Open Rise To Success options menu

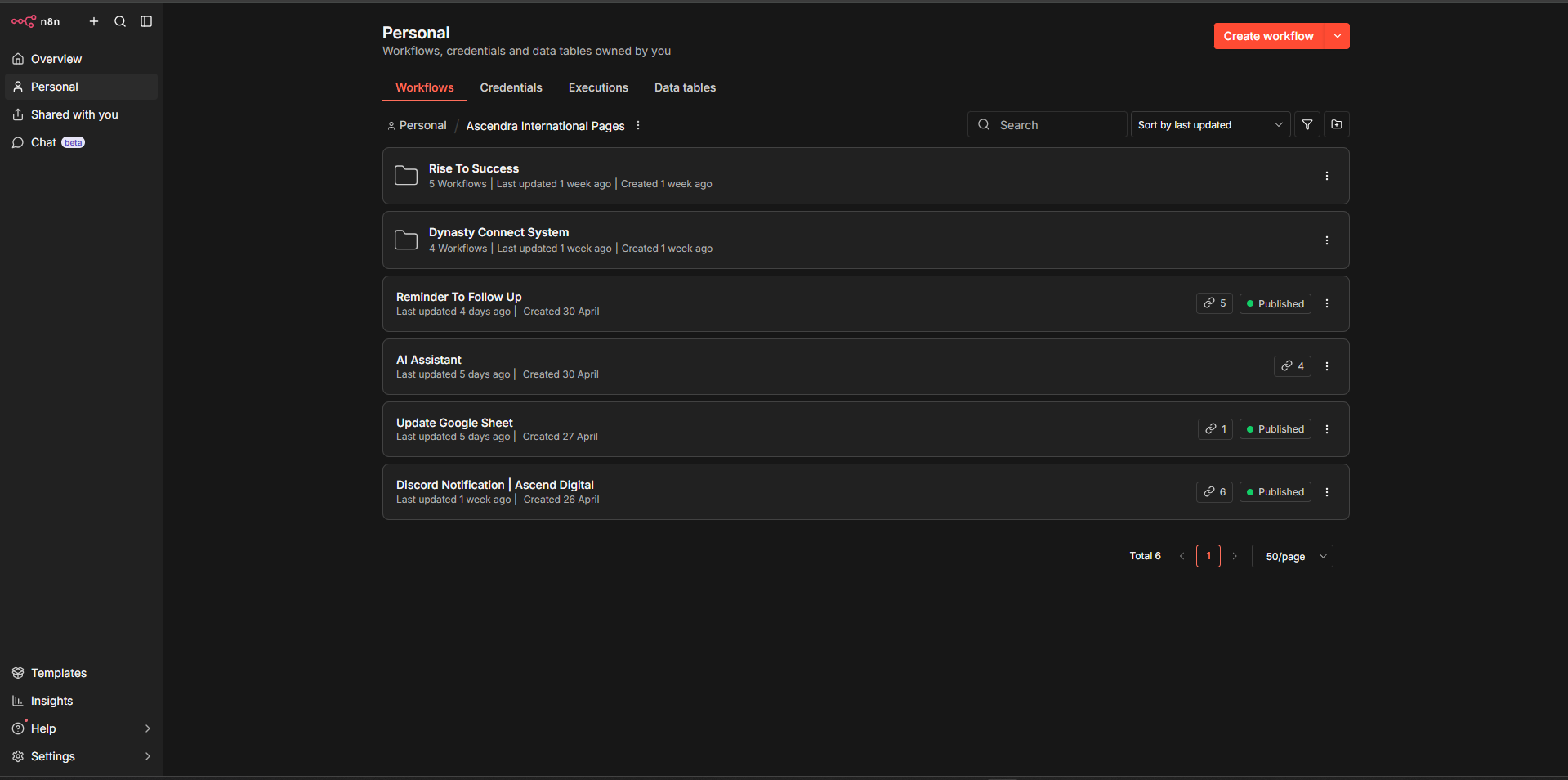(x=1327, y=176)
